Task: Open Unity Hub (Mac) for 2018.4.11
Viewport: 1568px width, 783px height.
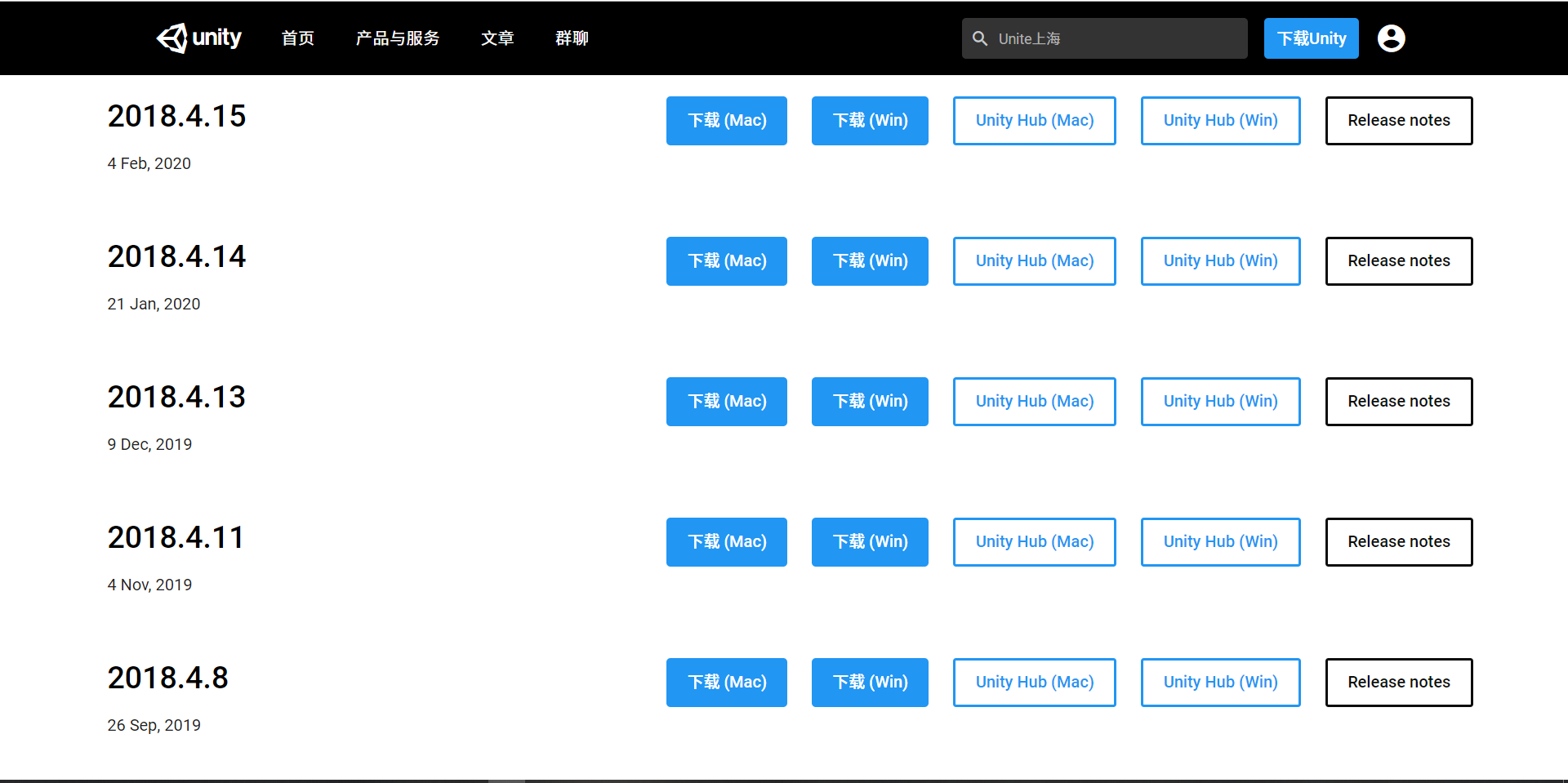Action: [x=1035, y=542]
